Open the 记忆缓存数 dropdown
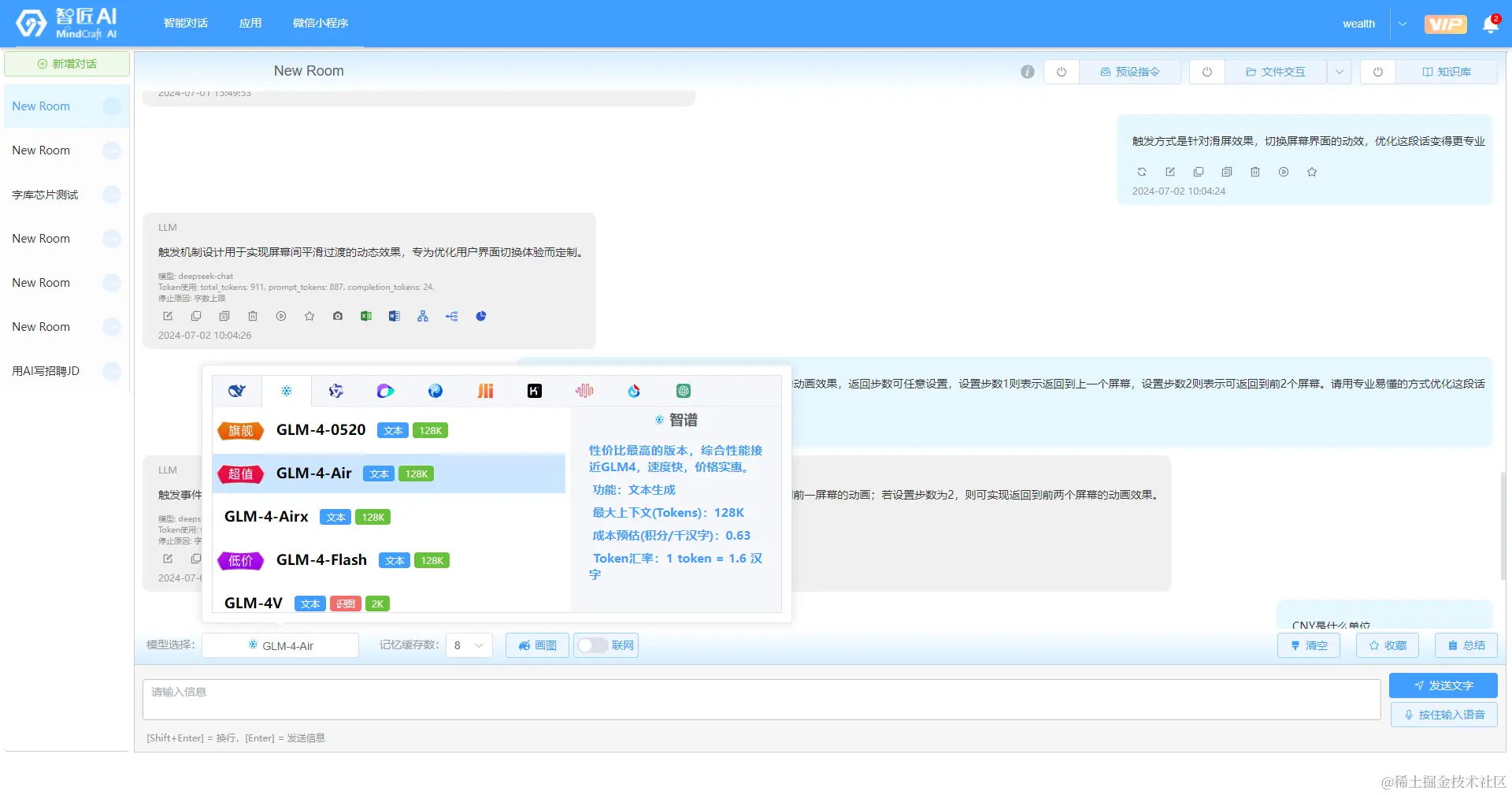This screenshot has height=795, width=1512. click(469, 645)
